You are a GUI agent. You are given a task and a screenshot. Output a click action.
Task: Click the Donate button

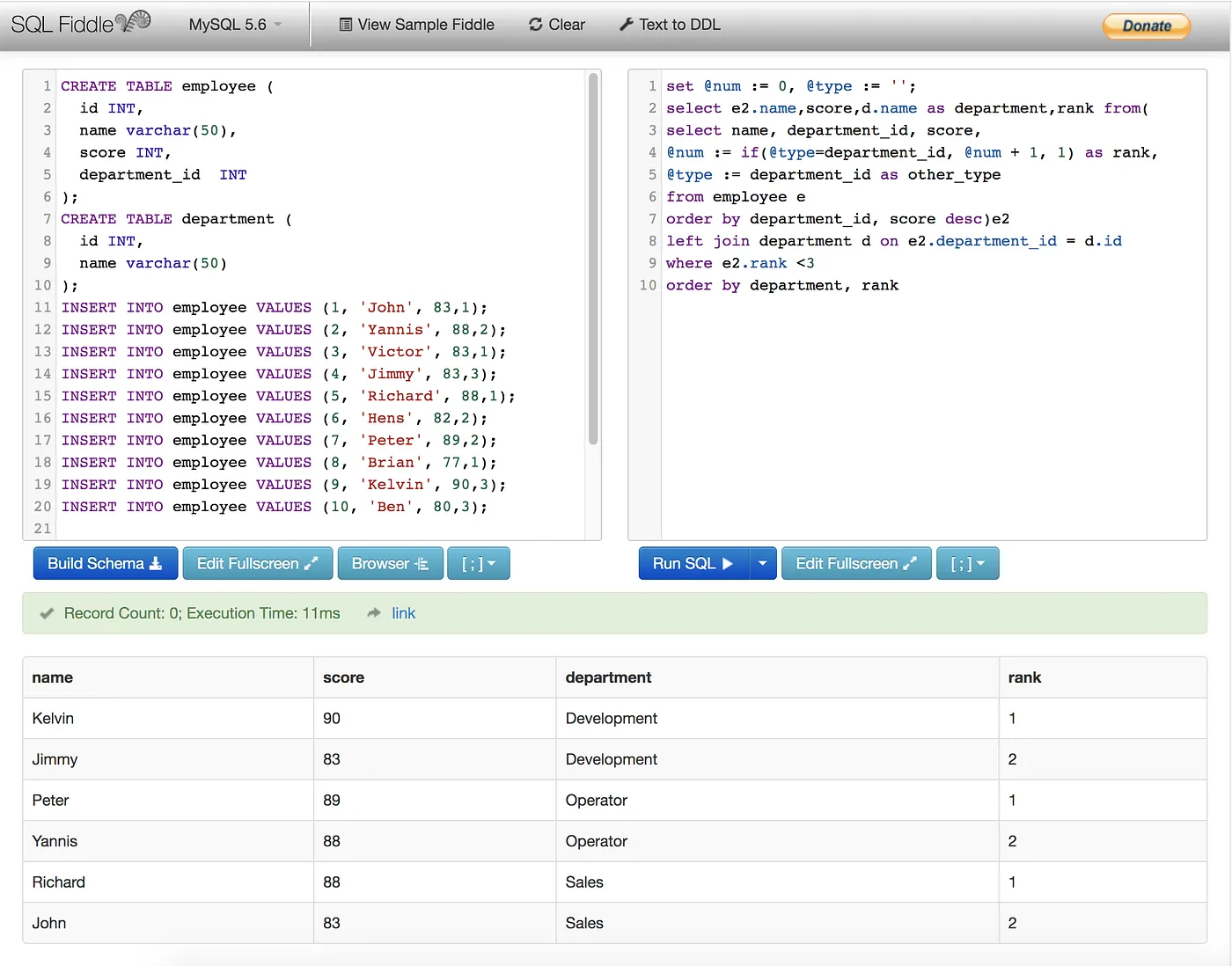(x=1147, y=26)
